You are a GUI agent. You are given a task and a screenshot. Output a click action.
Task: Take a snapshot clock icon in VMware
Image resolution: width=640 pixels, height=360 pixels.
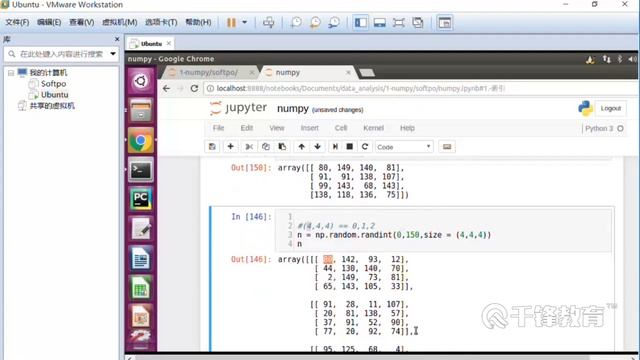296,22
